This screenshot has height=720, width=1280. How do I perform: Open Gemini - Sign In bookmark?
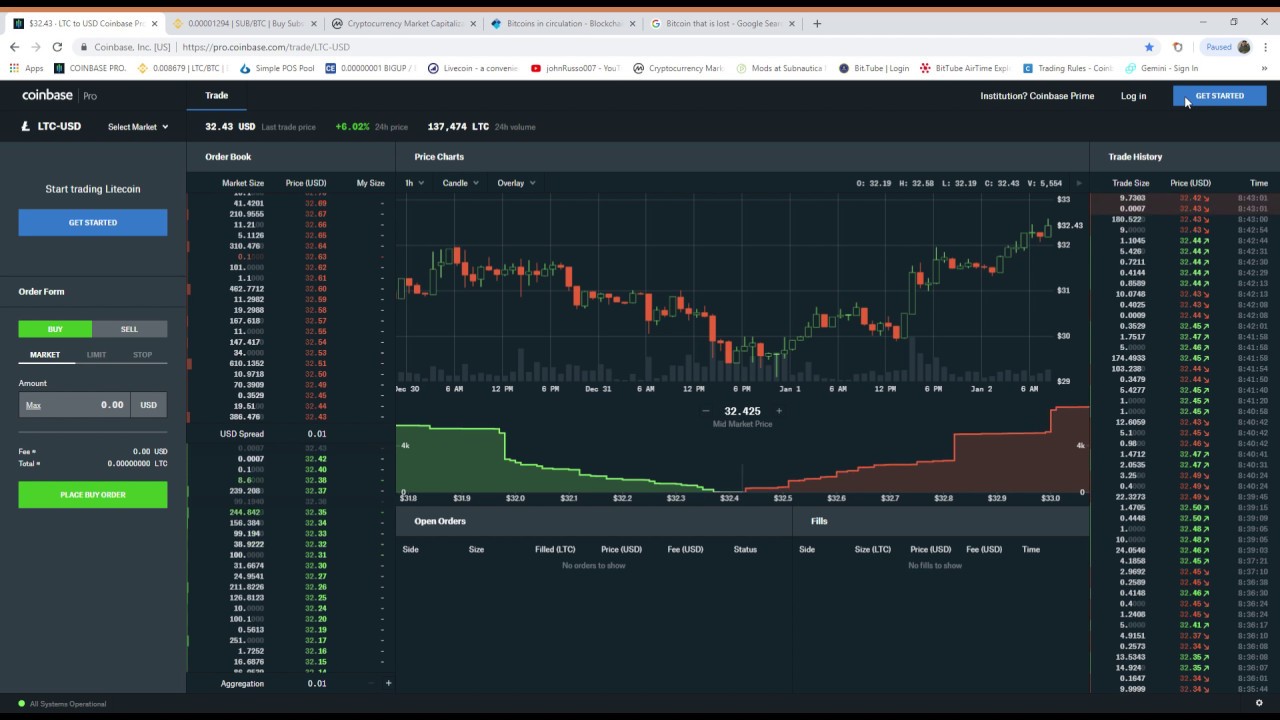(x=1161, y=68)
